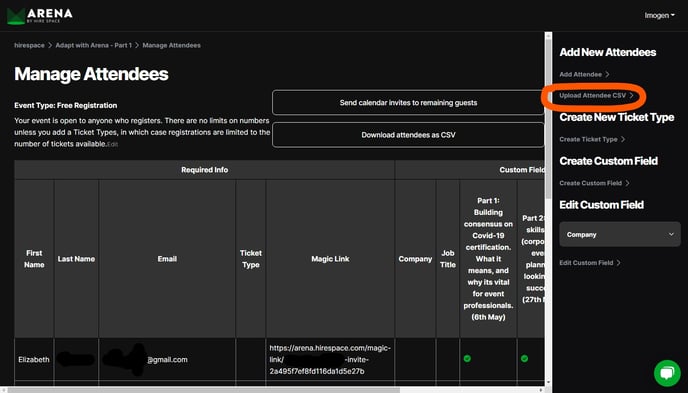Viewport: 688px width, 393px height.
Task: Open the live chat bubble icon
Action: [x=667, y=373]
